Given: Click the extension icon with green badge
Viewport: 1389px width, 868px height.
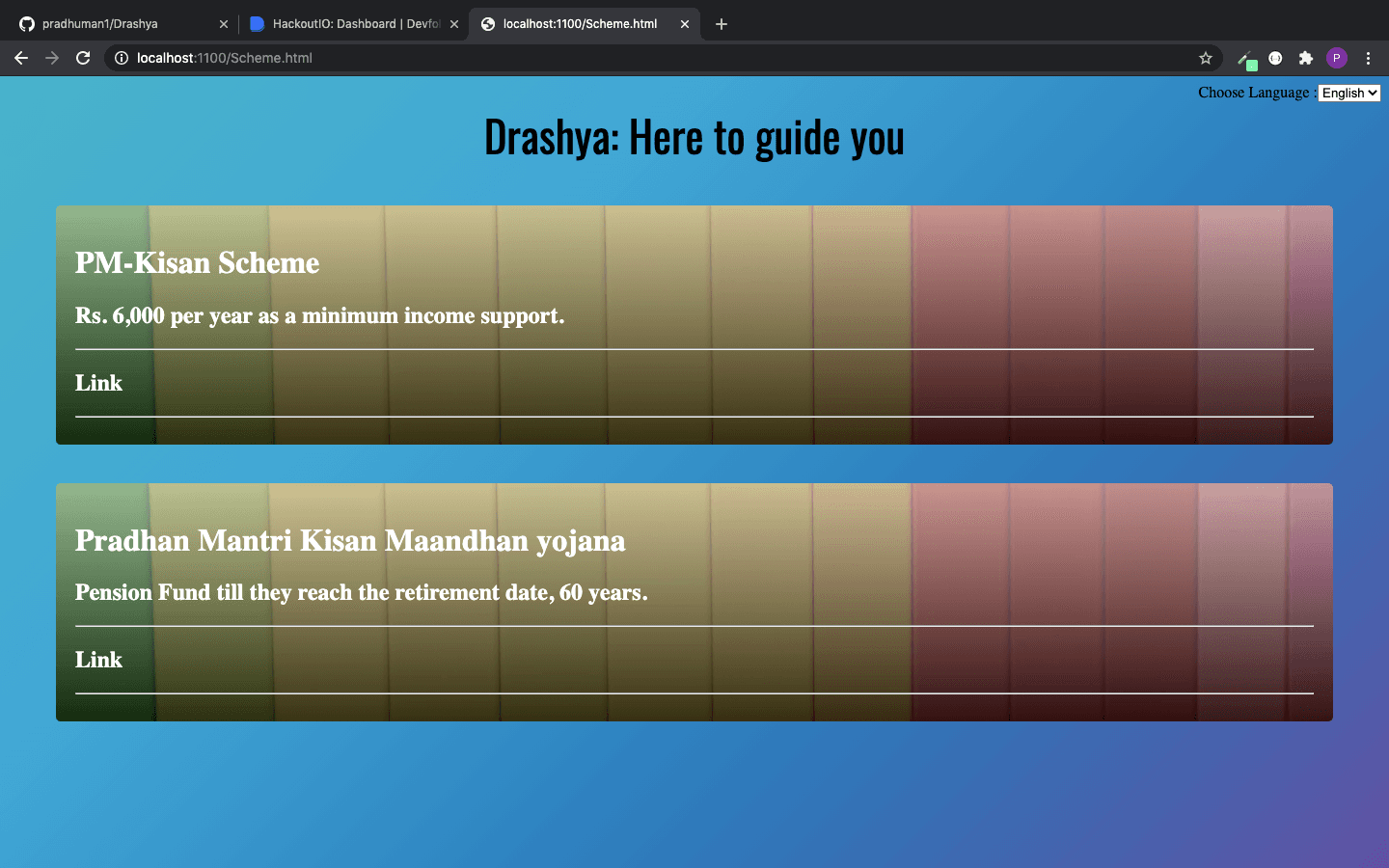Looking at the screenshot, I should pyautogui.click(x=1246, y=59).
